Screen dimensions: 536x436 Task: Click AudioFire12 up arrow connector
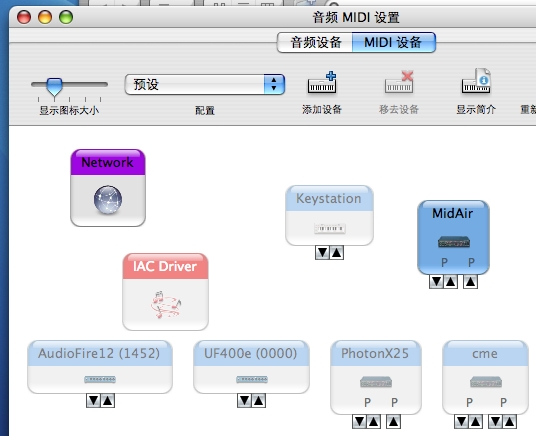(107, 400)
